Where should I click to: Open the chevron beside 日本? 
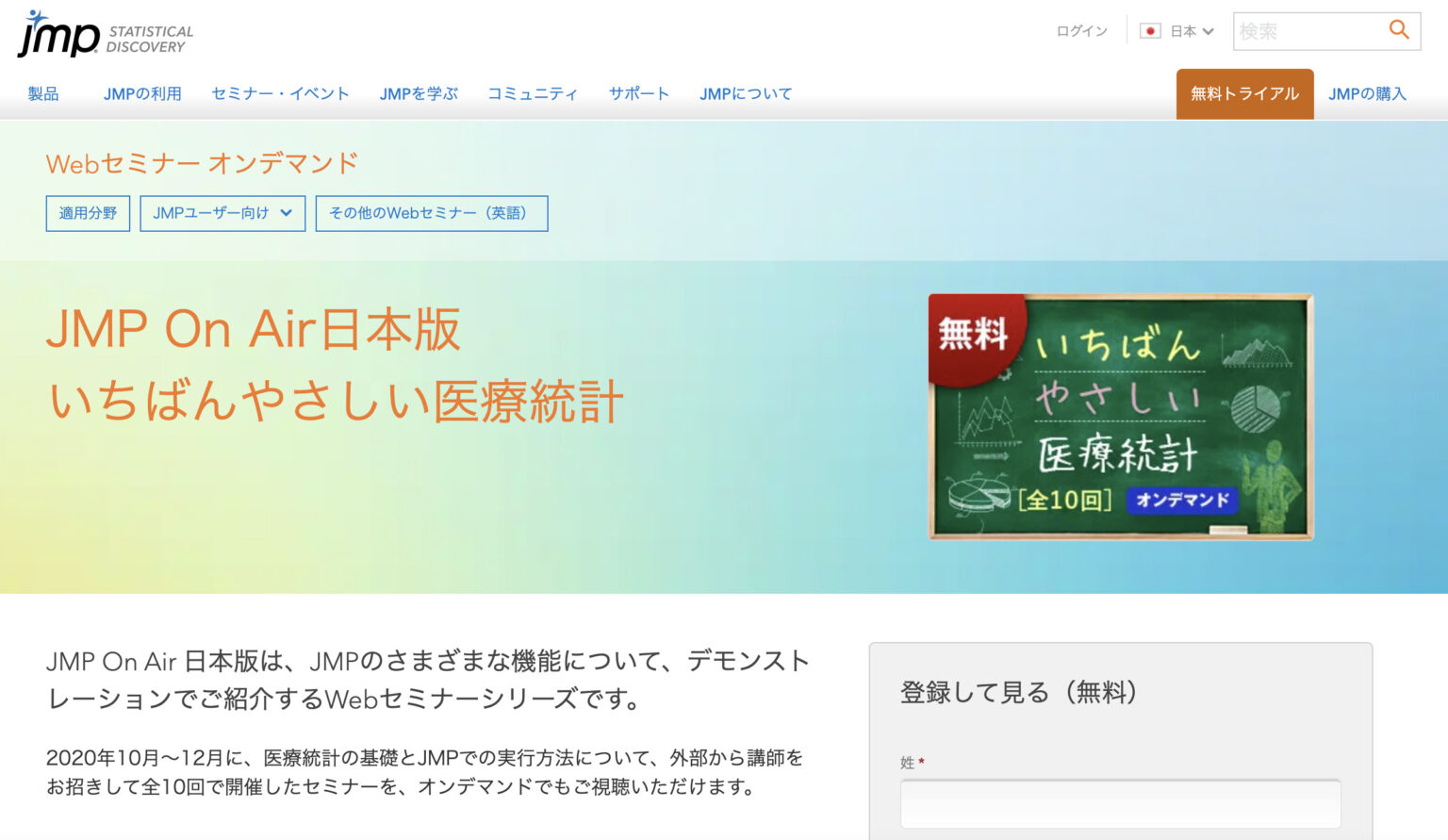(1208, 31)
